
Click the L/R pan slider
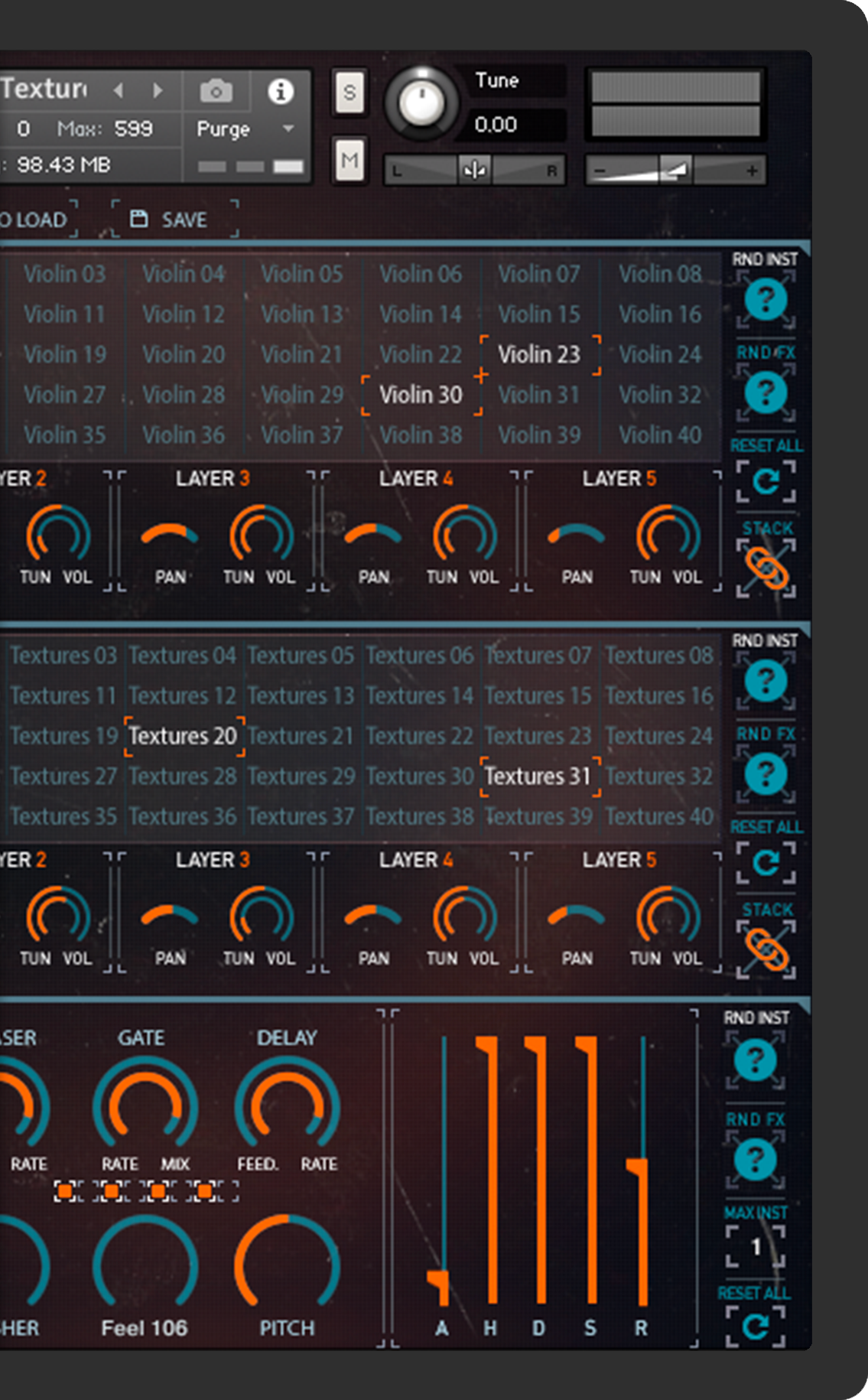(474, 170)
